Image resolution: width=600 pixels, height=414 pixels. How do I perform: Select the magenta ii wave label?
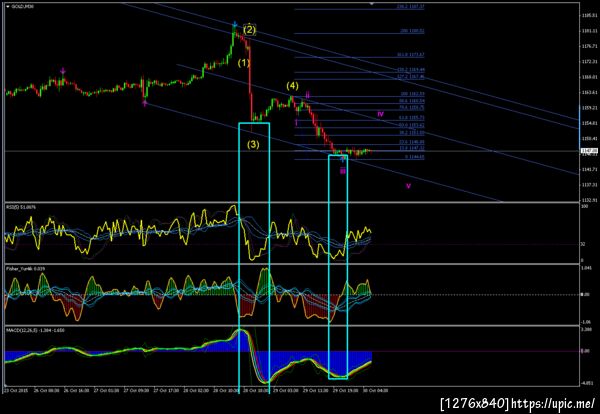point(307,94)
